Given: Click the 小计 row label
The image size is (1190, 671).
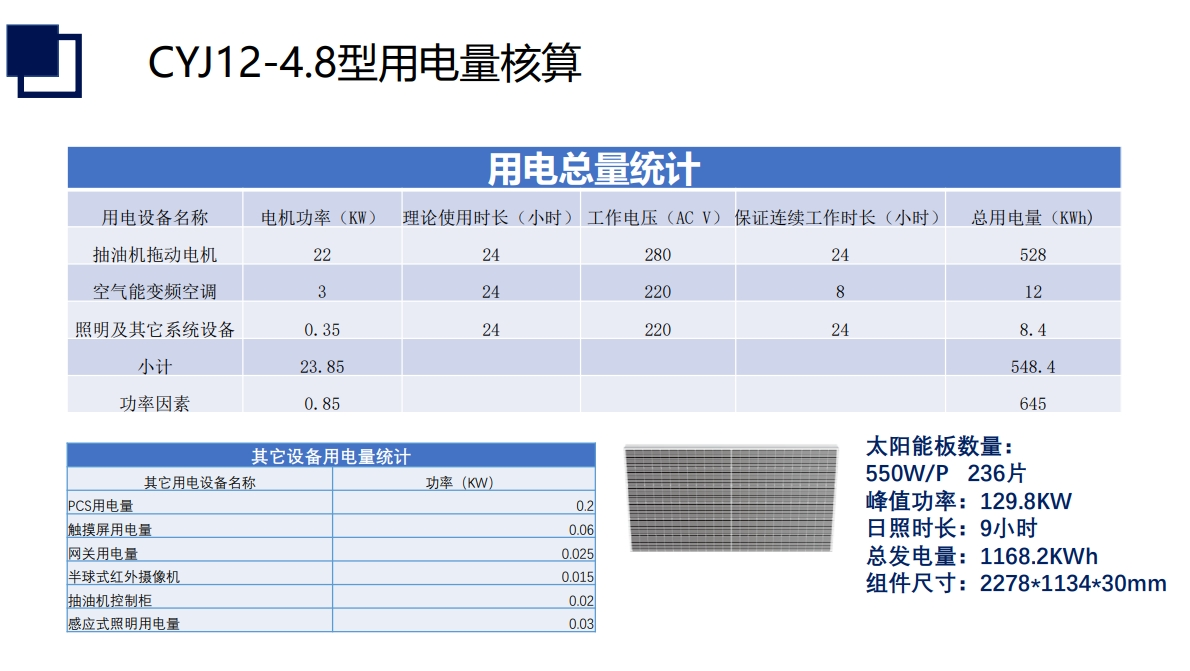Looking at the screenshot, I should point(155,367).
